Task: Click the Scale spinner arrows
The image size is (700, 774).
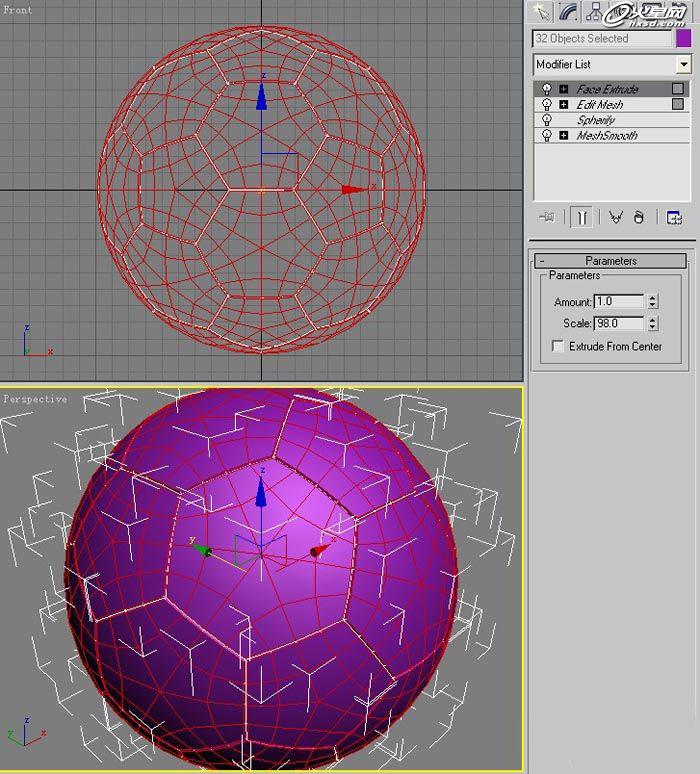Action: point(652,323)
